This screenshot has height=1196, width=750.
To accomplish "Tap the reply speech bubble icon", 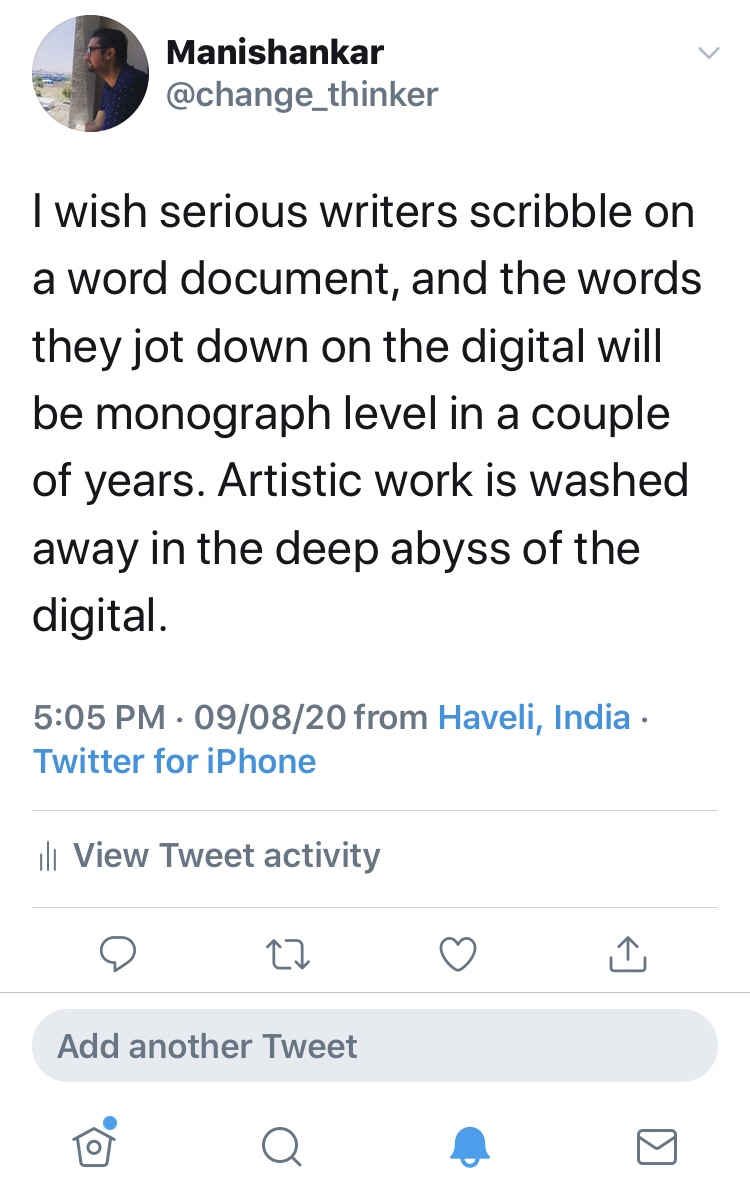I will [118, 954].
